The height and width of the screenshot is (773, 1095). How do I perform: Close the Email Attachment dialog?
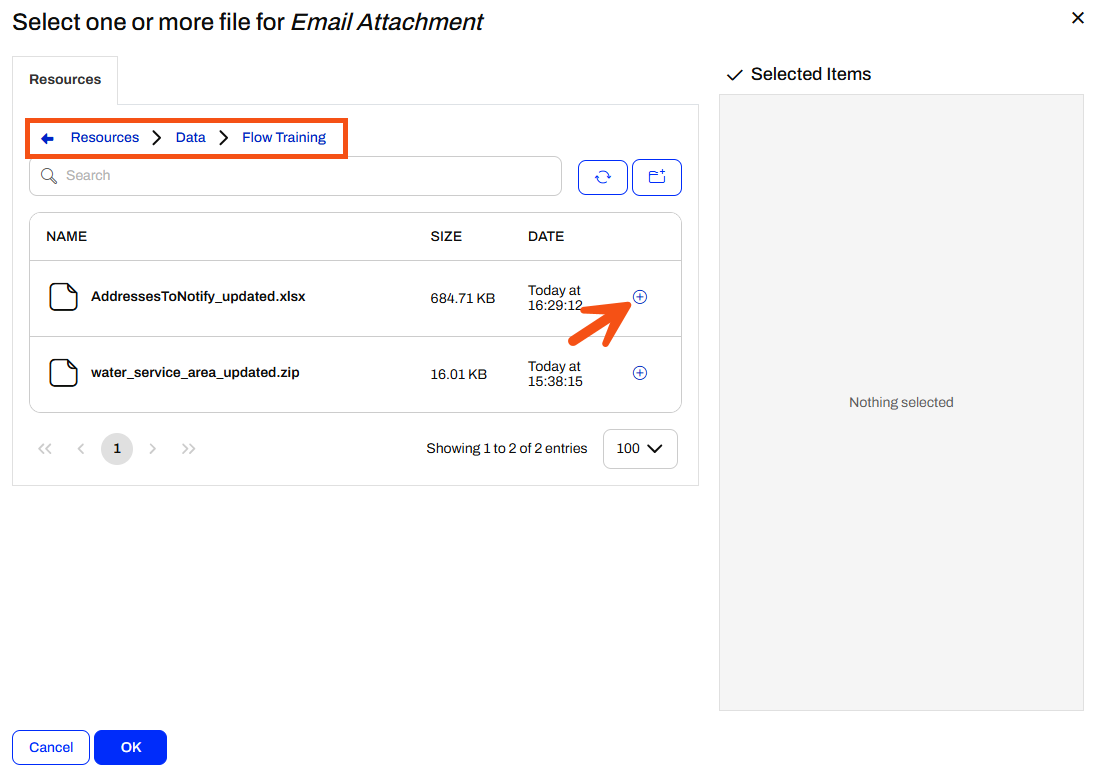tap(1078, 18)
